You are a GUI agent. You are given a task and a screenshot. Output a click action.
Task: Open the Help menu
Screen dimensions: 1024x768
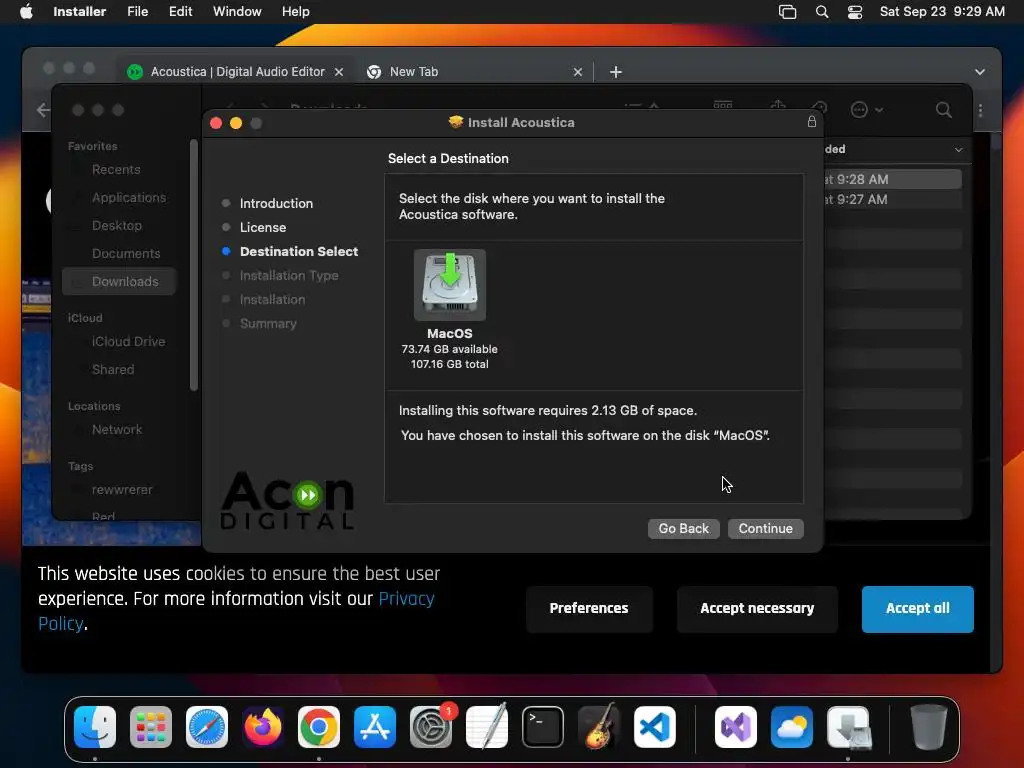(295, 12)
